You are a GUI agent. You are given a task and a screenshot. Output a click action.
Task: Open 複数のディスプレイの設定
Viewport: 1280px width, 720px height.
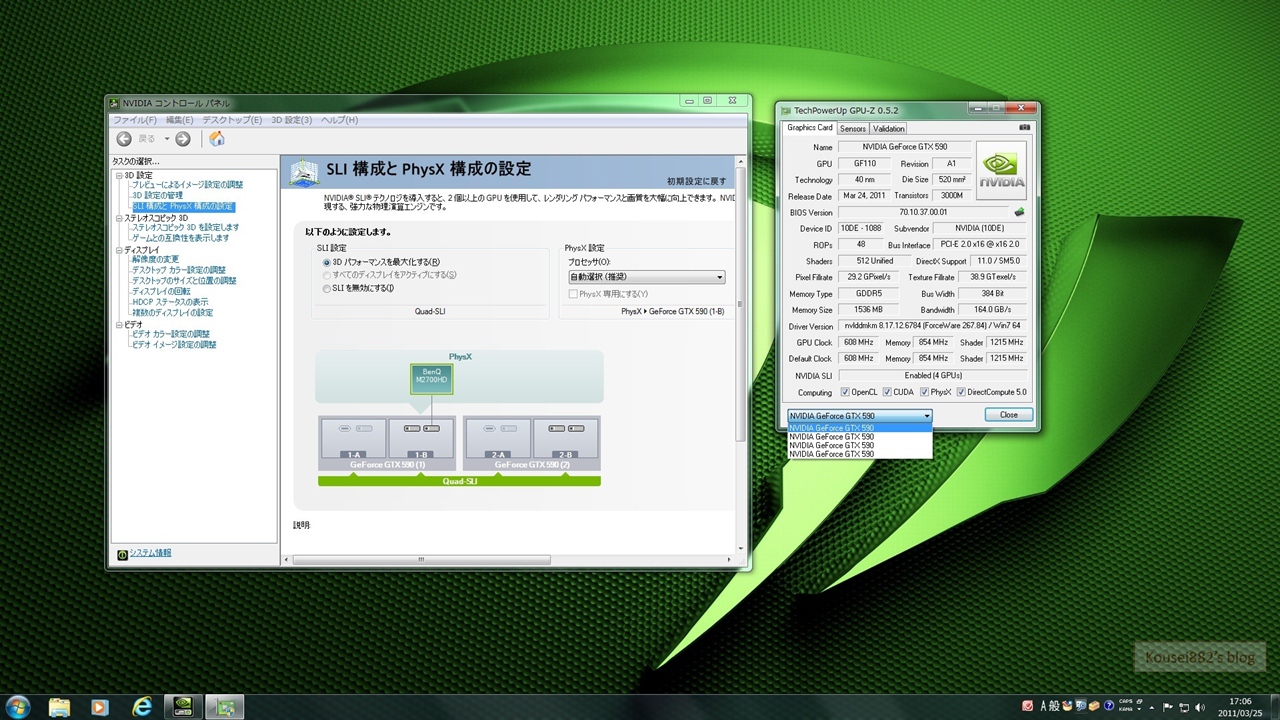tap(172, 313)
